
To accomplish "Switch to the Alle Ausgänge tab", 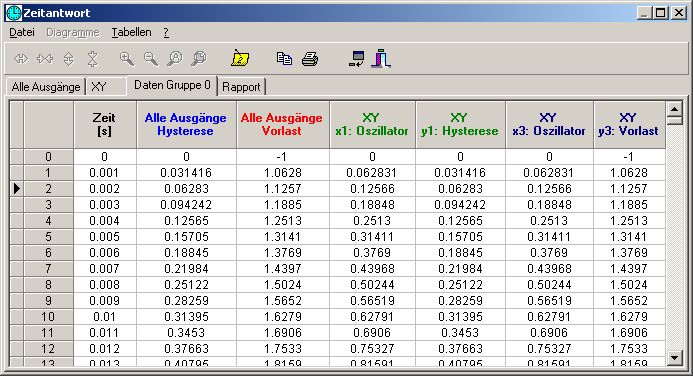I will (46, 87).
